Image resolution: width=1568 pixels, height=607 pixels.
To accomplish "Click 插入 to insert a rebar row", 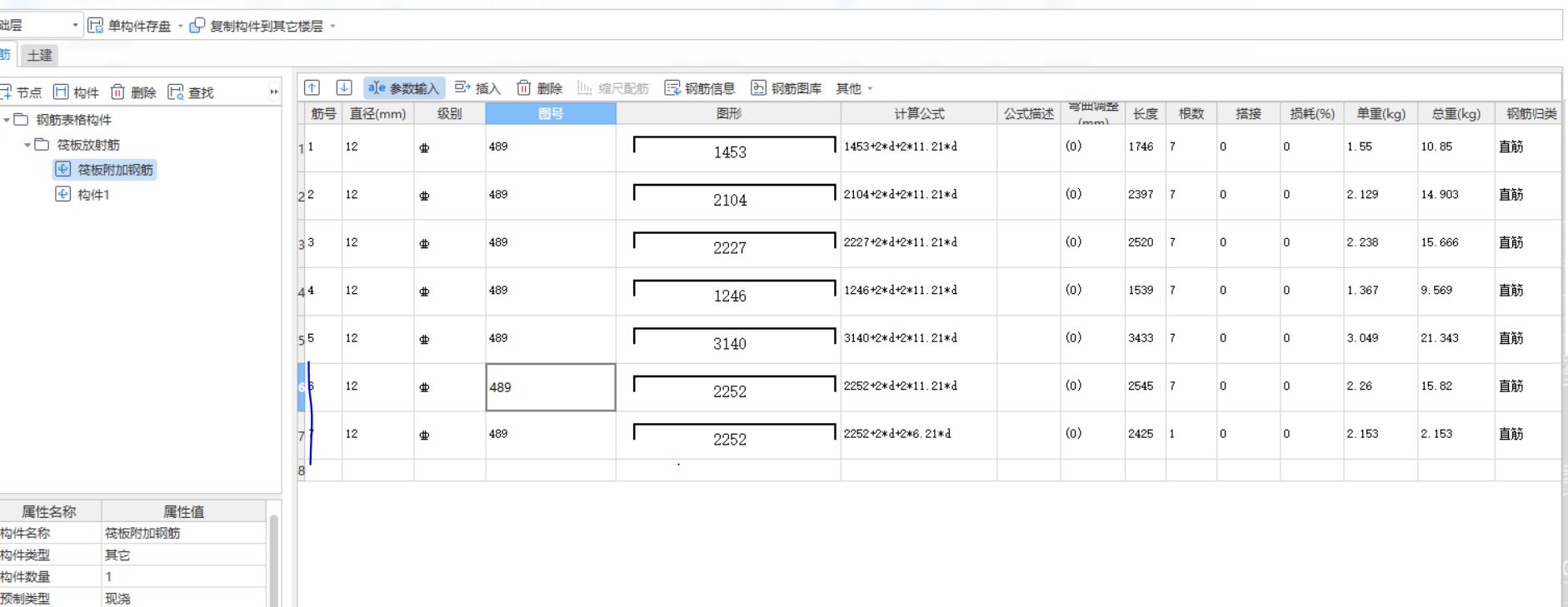I will pyautogui.click(x=477, y=88).
